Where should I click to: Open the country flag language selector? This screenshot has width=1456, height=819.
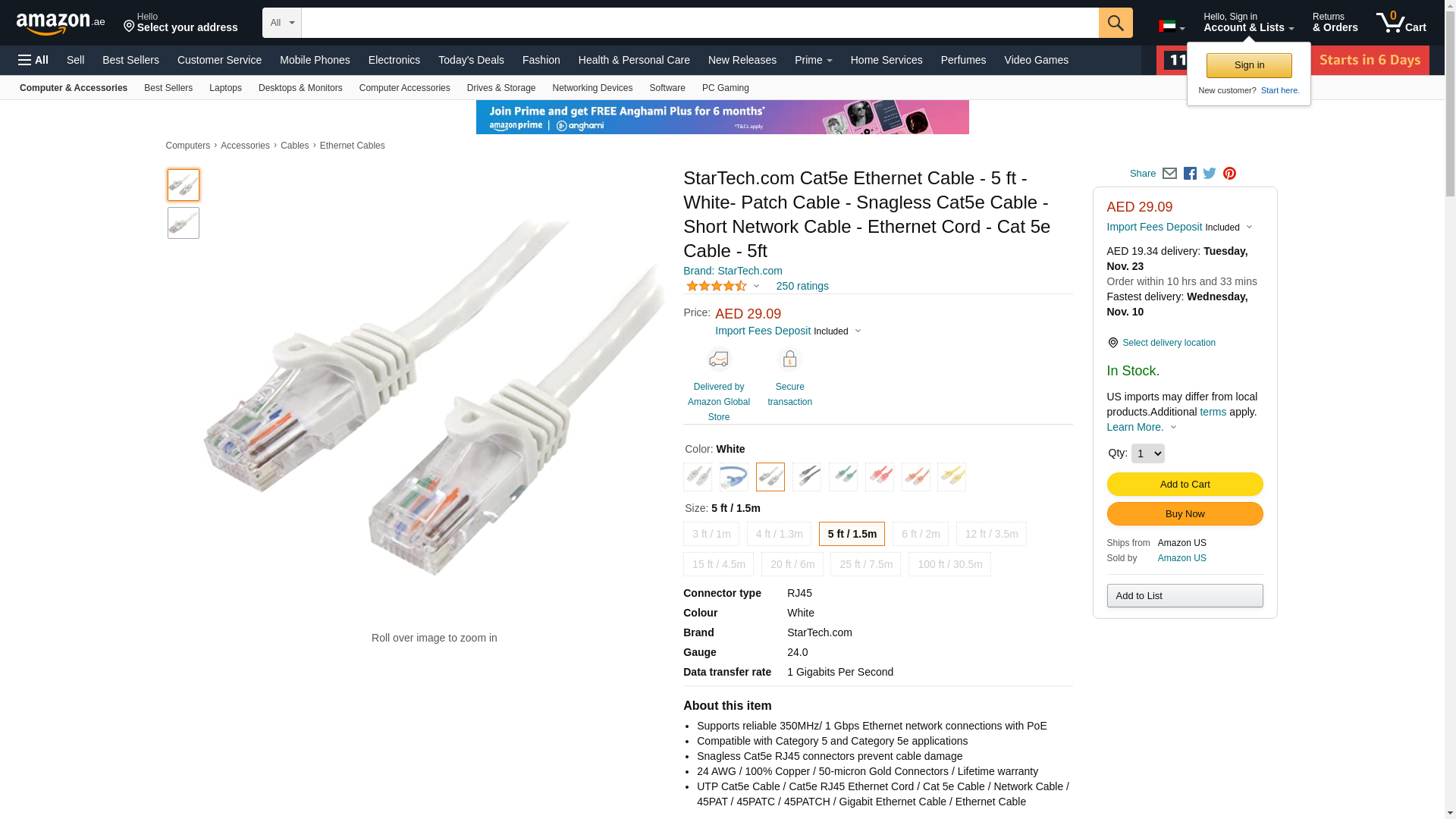pyautogui.click(x=1171, y=27)
